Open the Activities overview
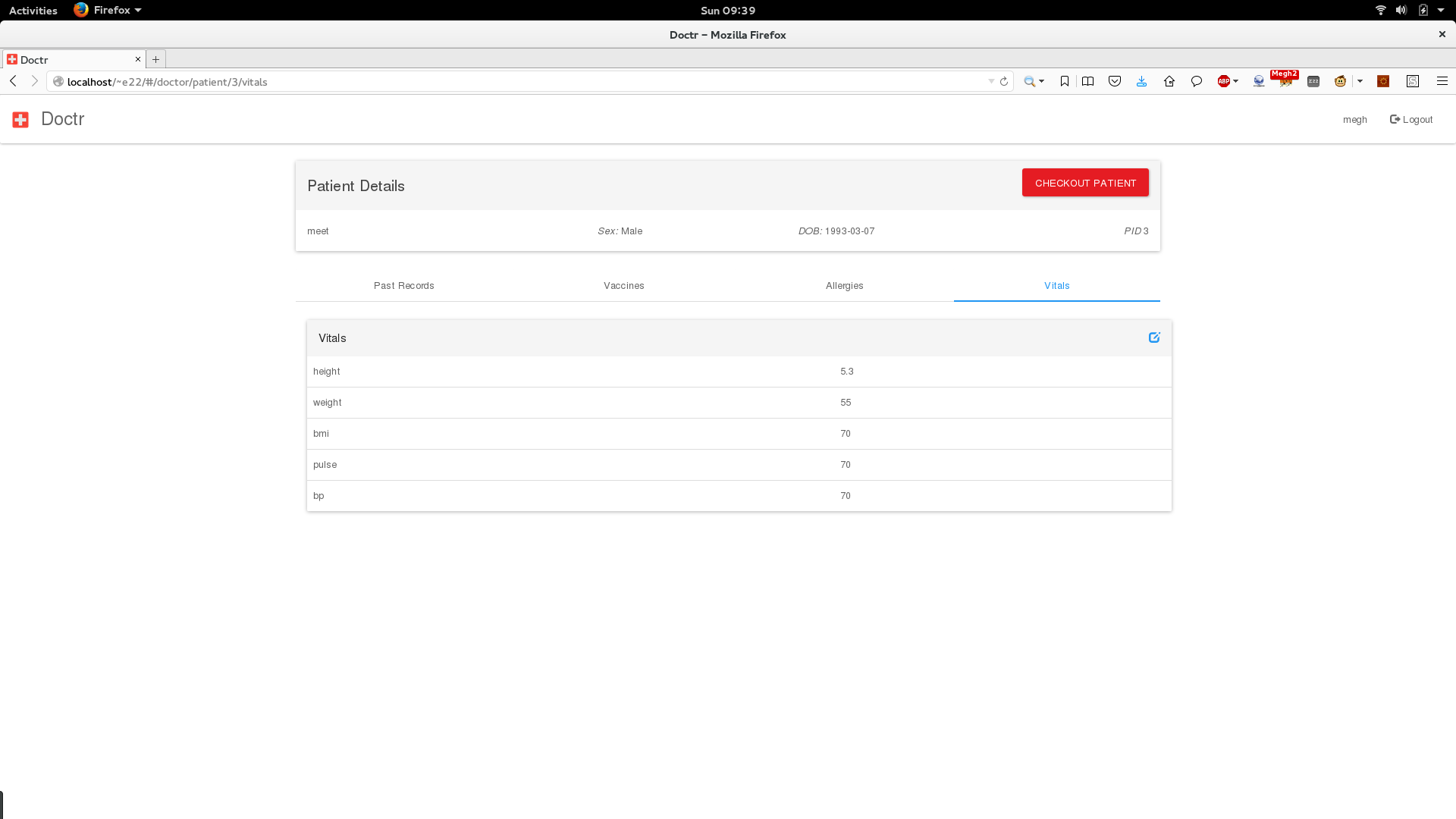This screenshot has width=1456, height=819. (33, 10)
